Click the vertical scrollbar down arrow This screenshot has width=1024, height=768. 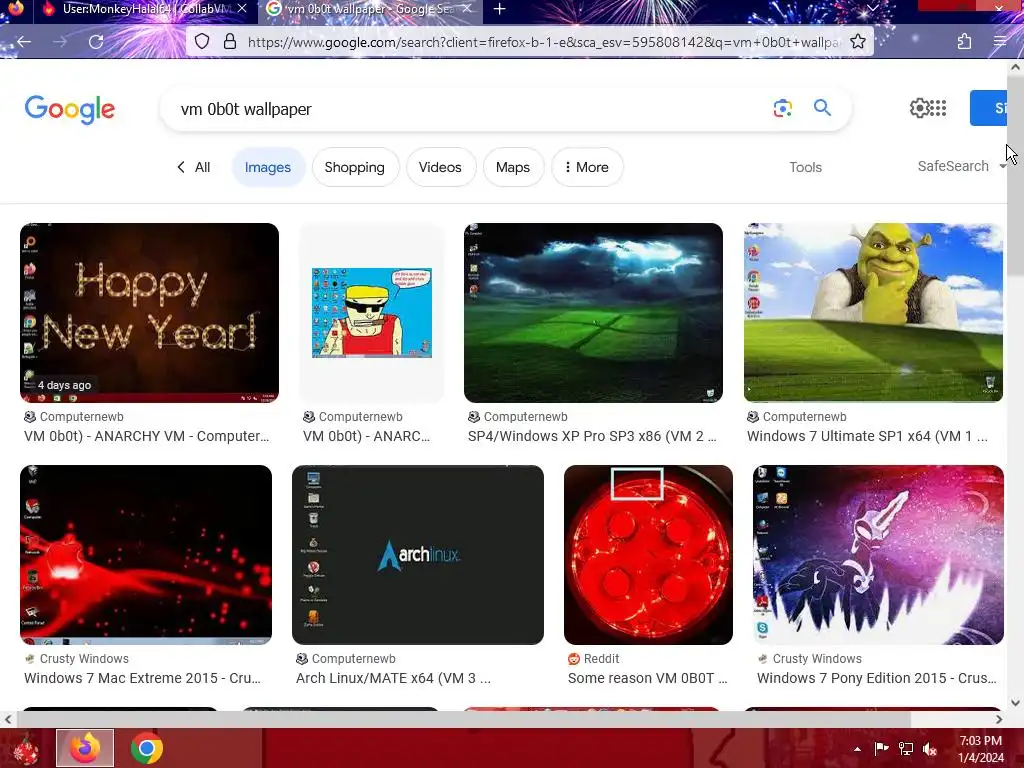tap(1016, 703)
